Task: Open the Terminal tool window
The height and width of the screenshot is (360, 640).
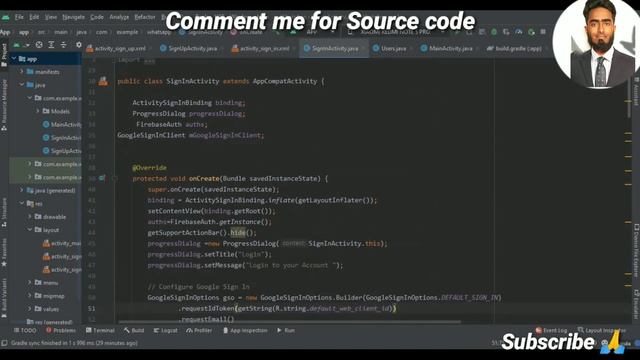Action: (100, 330)
